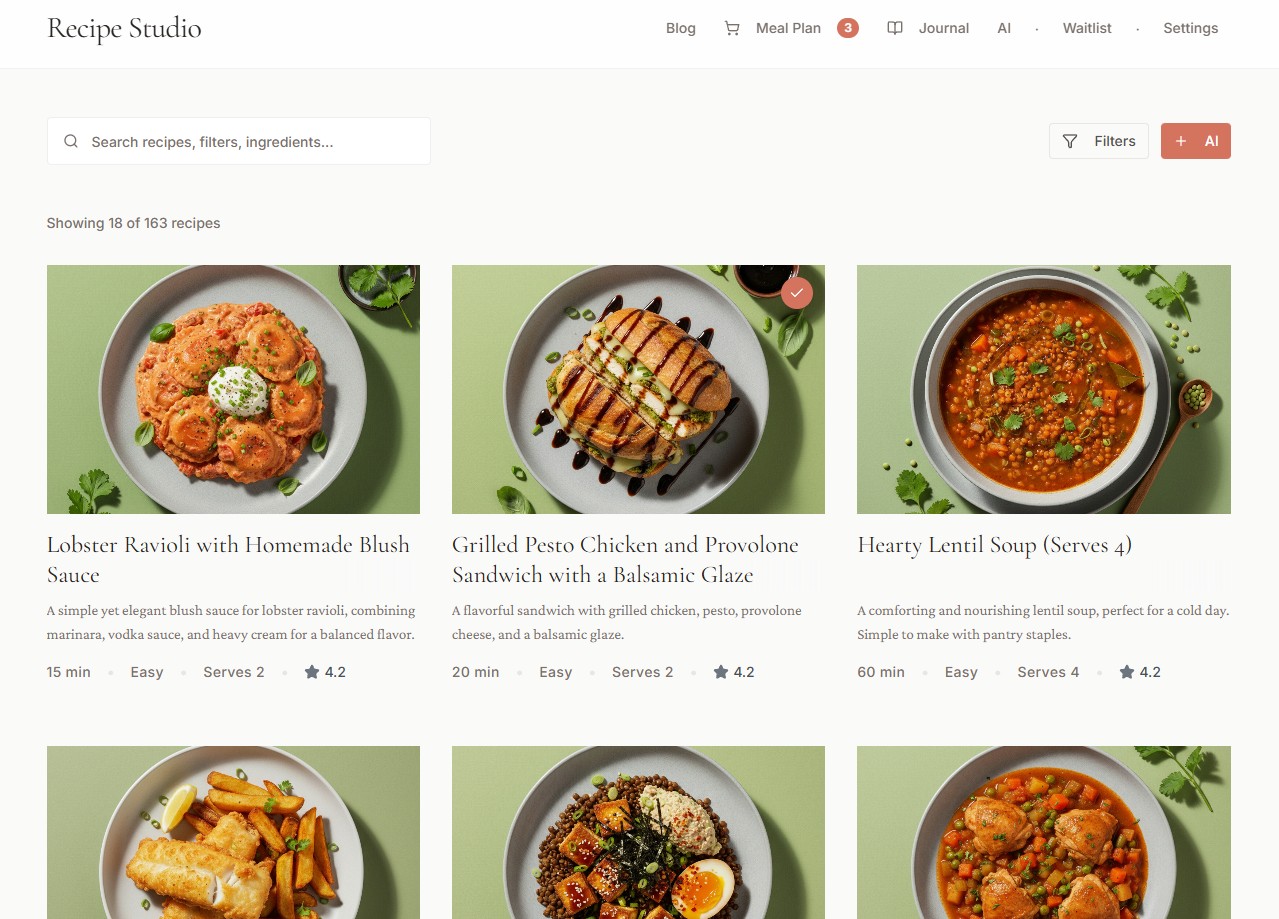Click the funnel icon inside the Filters button
This screenshot has height=919, width=1279.
coord(1070,141)
